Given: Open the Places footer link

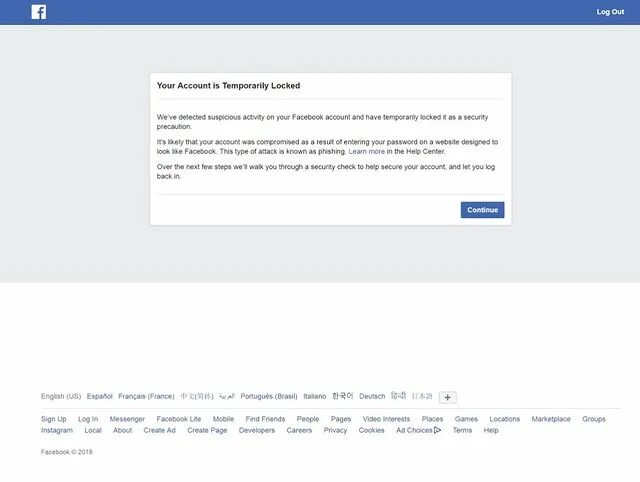Looking at the screenshot, I should (432, 419).
